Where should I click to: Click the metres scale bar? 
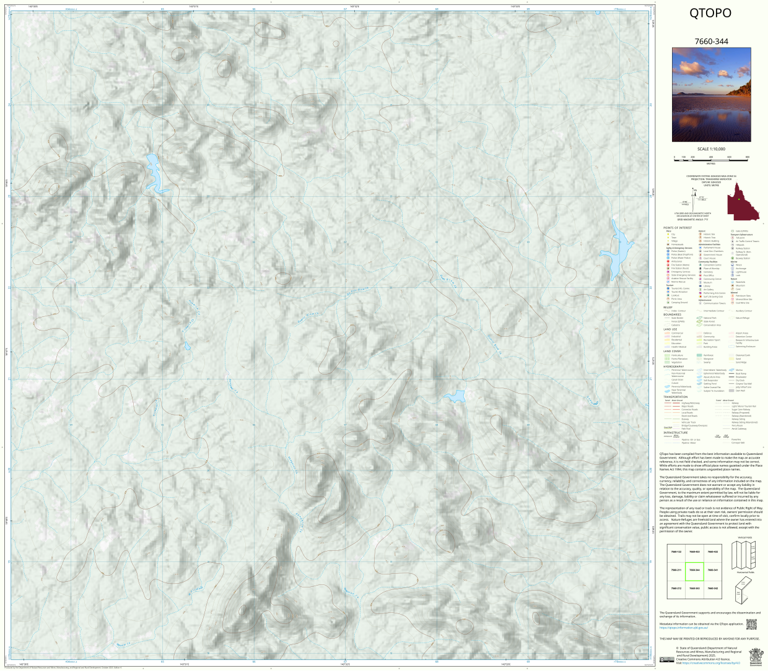[x=711, y=158]
